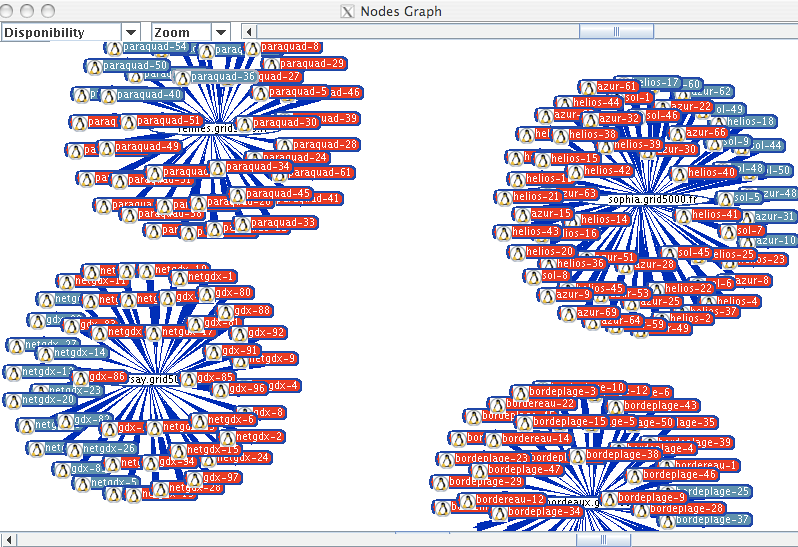The height and width of the screenshot is (547, 798).
Task: Click the left arrow of the top scrollbar
Action: (x=249, y=32)
